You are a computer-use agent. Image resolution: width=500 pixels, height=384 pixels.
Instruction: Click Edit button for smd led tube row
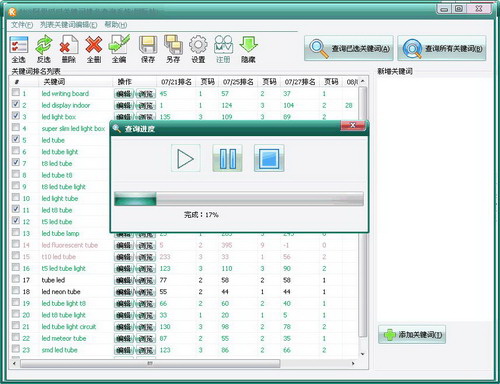coord(124,350)
